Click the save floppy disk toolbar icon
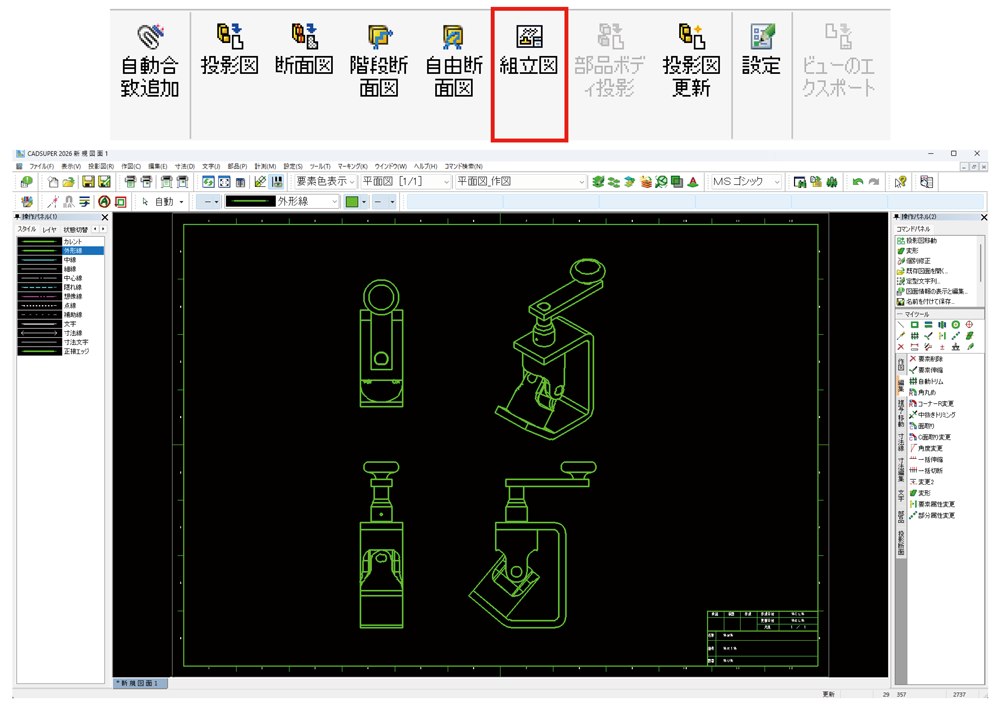Screen dimensions: 1000x711 click(x=88, y=182)
